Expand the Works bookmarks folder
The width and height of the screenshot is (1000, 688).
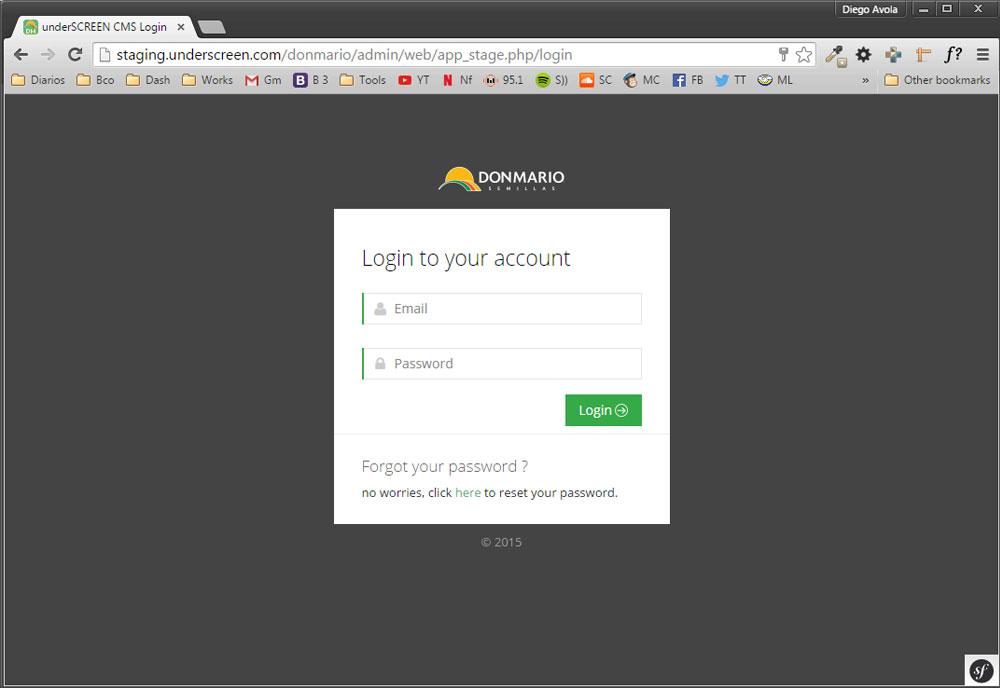click(x=207, y=80)
